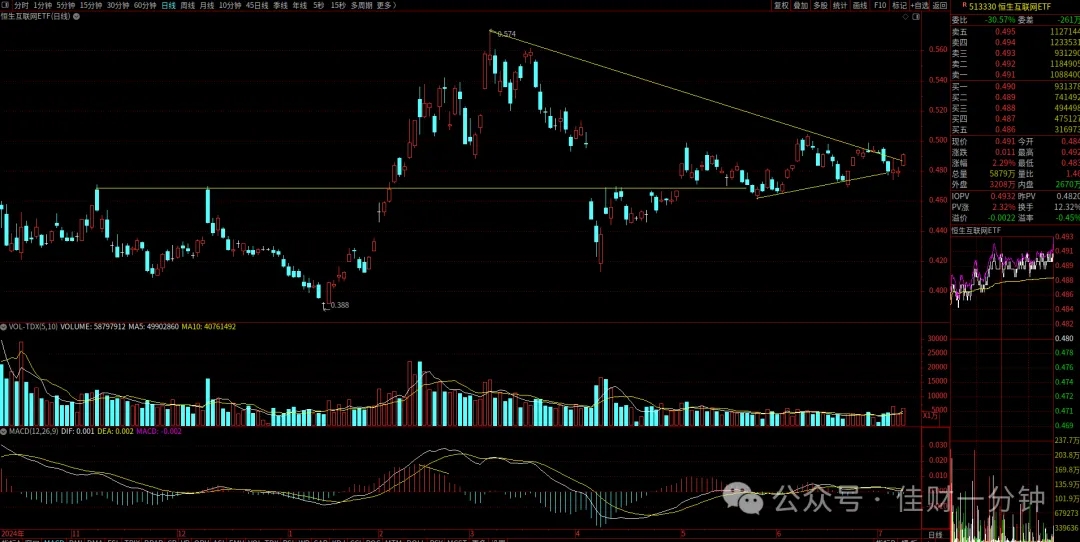The height and width of the screenshot is (542, 1080).
Task: Click the 0.388 low price label
Action: click(340, 304)
